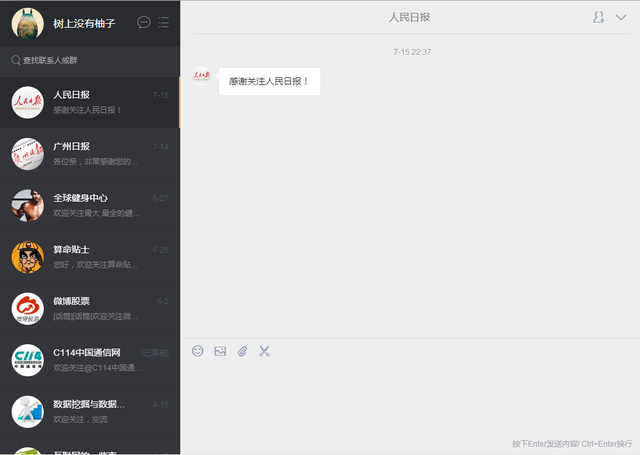Image resolution: width=640 pixels, height=455 pixels.
Task: Click the 7-15 22:37 timestamp
Action: pyautogui.click(x=412, y=52)
